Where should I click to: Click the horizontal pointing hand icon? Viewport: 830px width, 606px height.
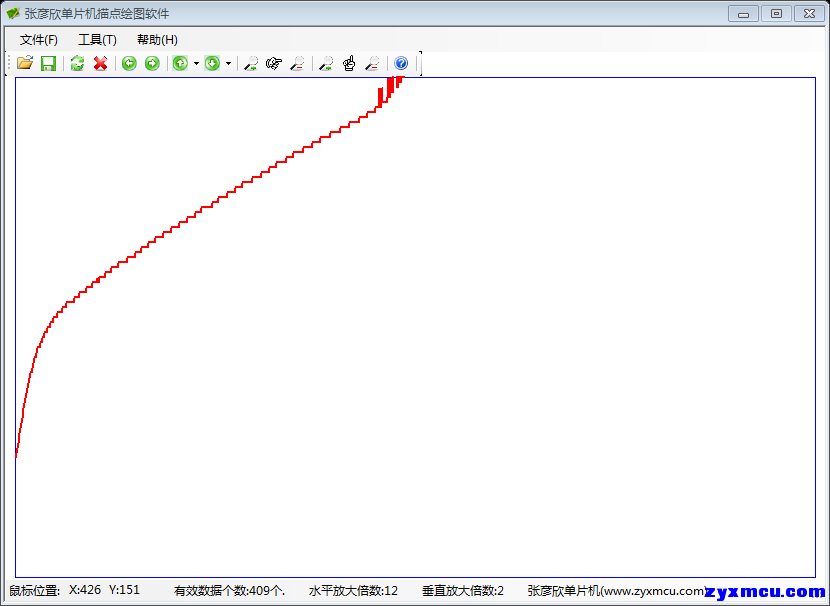[274, 64]
